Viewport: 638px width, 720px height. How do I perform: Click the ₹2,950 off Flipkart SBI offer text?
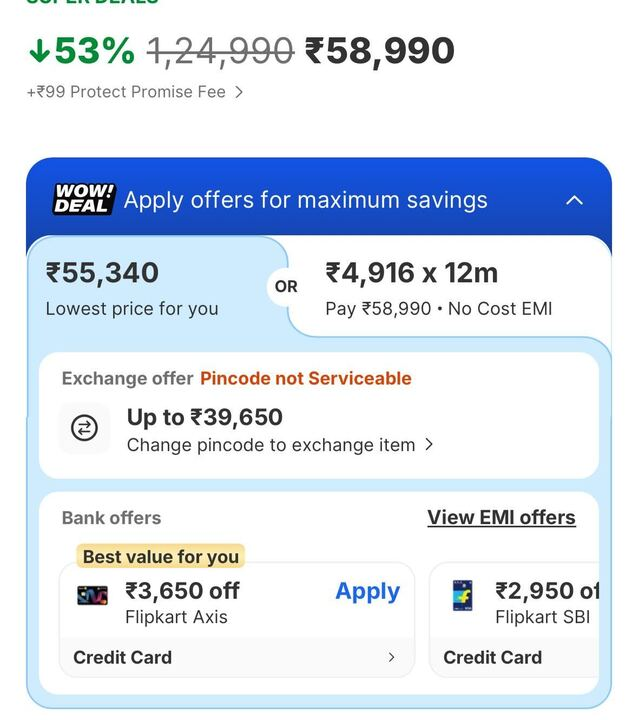(546, 591)
